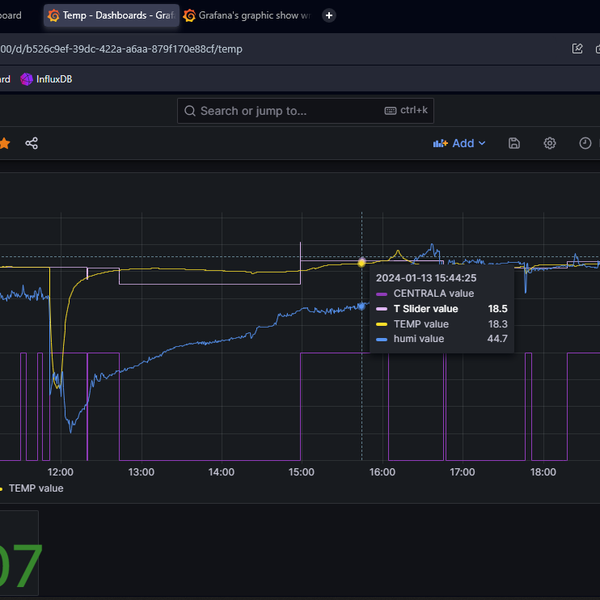Screen dimensions: 600x600
Task: Open the time range clock picker
Action: (585, 143)
